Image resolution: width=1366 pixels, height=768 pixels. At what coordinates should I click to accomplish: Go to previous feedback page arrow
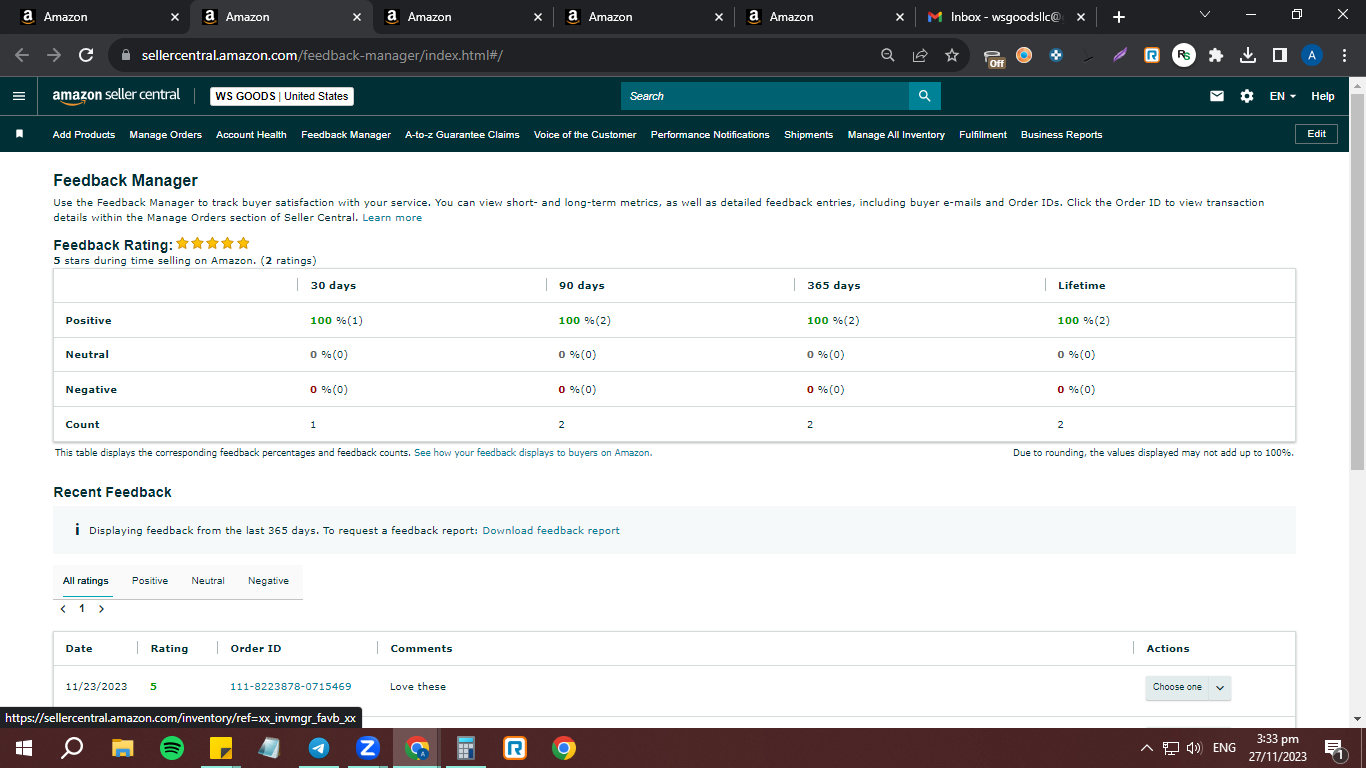[63, 608]
